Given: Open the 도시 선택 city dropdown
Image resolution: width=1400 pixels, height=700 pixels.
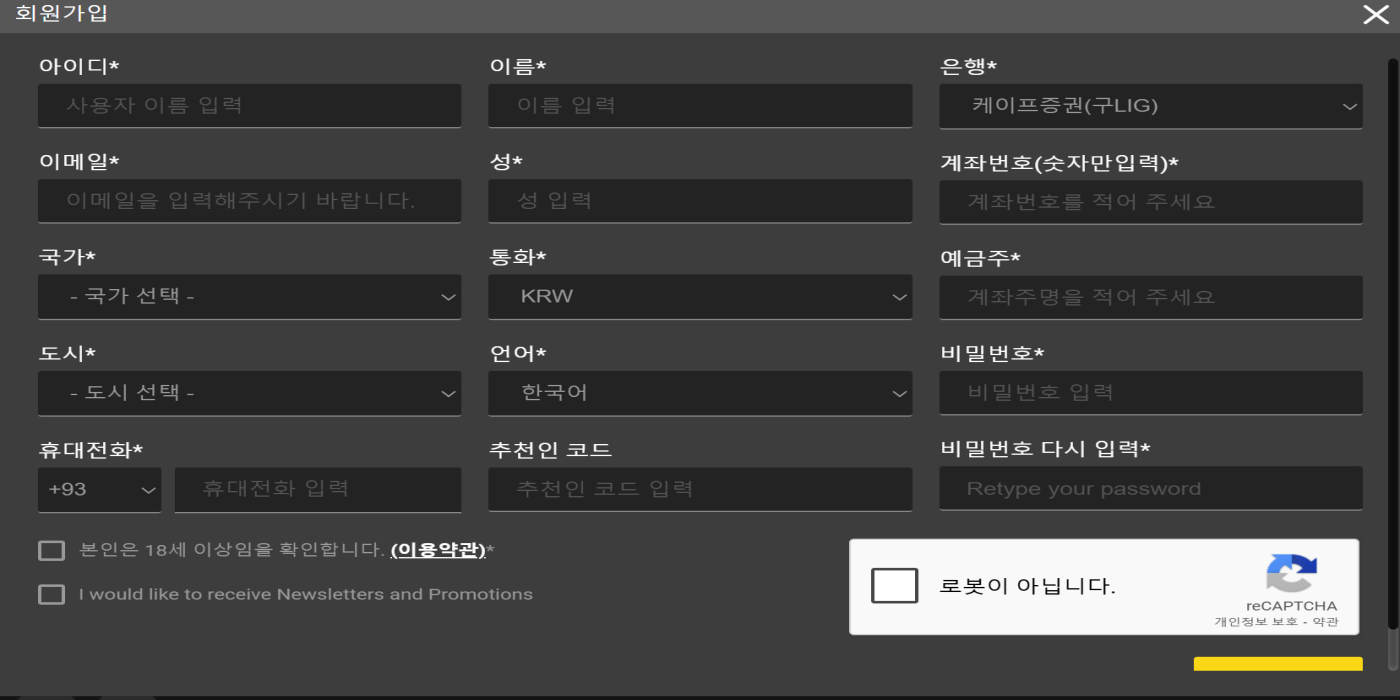Looking at the screenshot, I should (250, 393).
